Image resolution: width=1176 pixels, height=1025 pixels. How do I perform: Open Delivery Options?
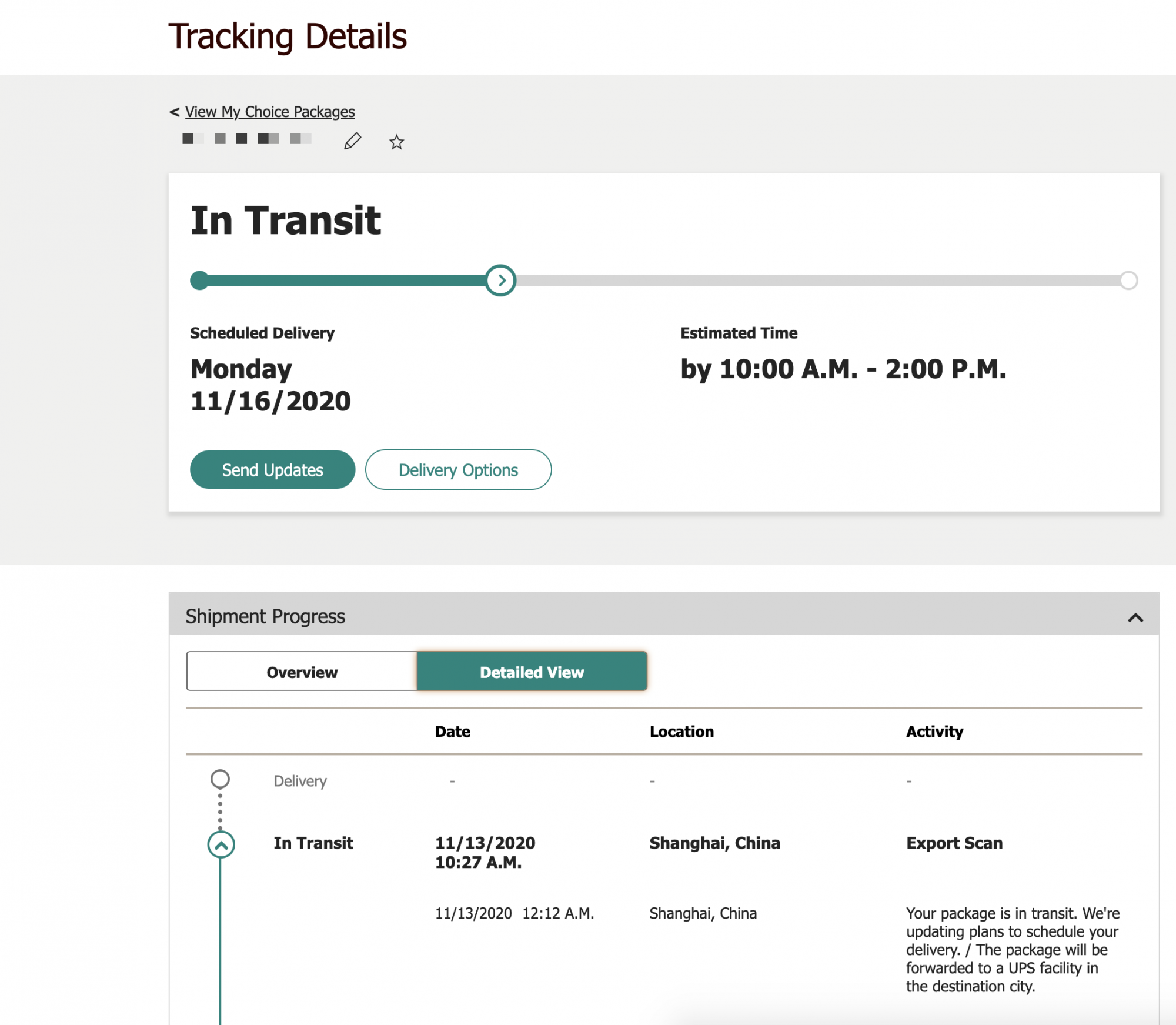click(x=458, y=469)
